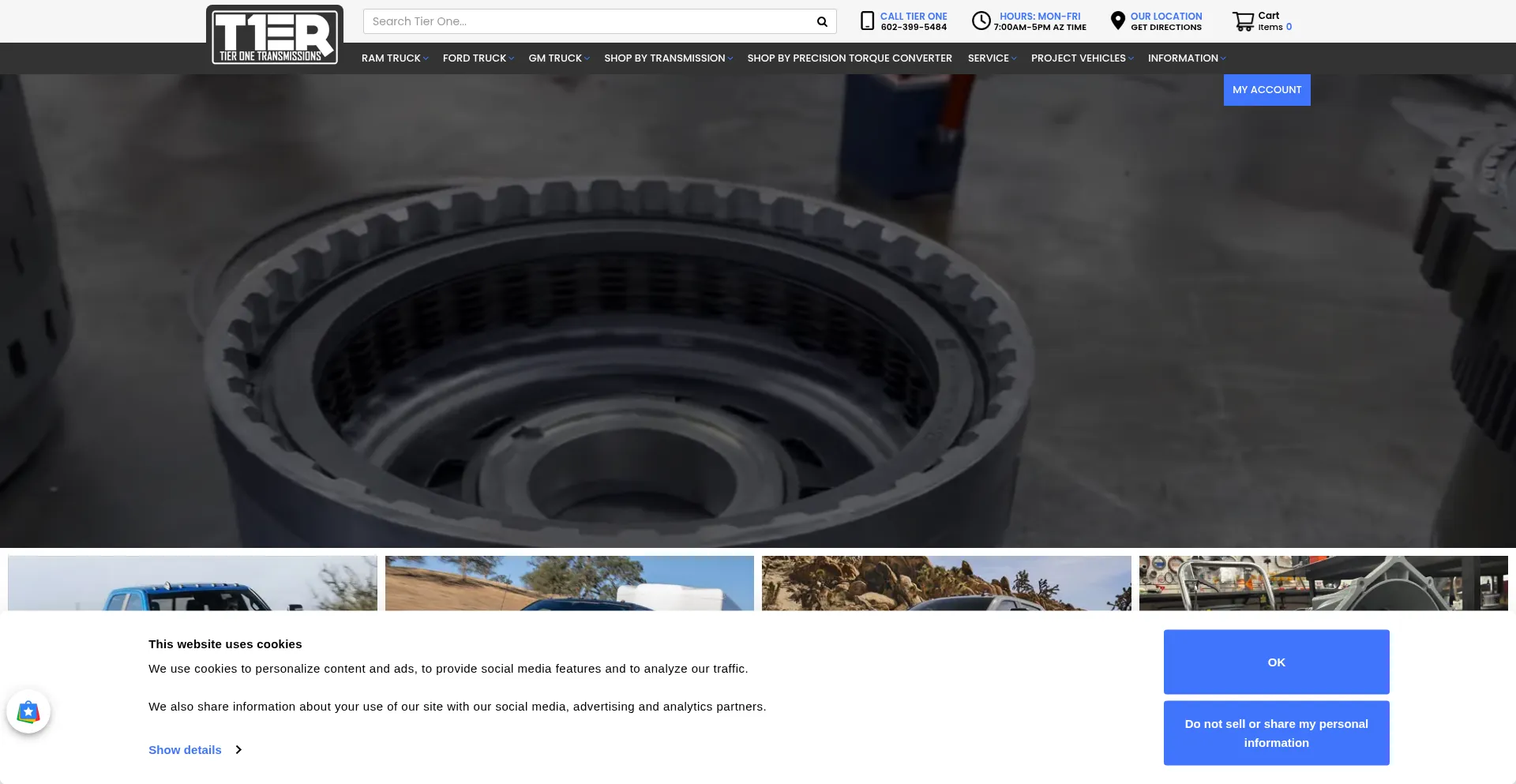Open the Ford Truck dropdown menu
The height and width of the screenshot is (784, 1516).
478,58
